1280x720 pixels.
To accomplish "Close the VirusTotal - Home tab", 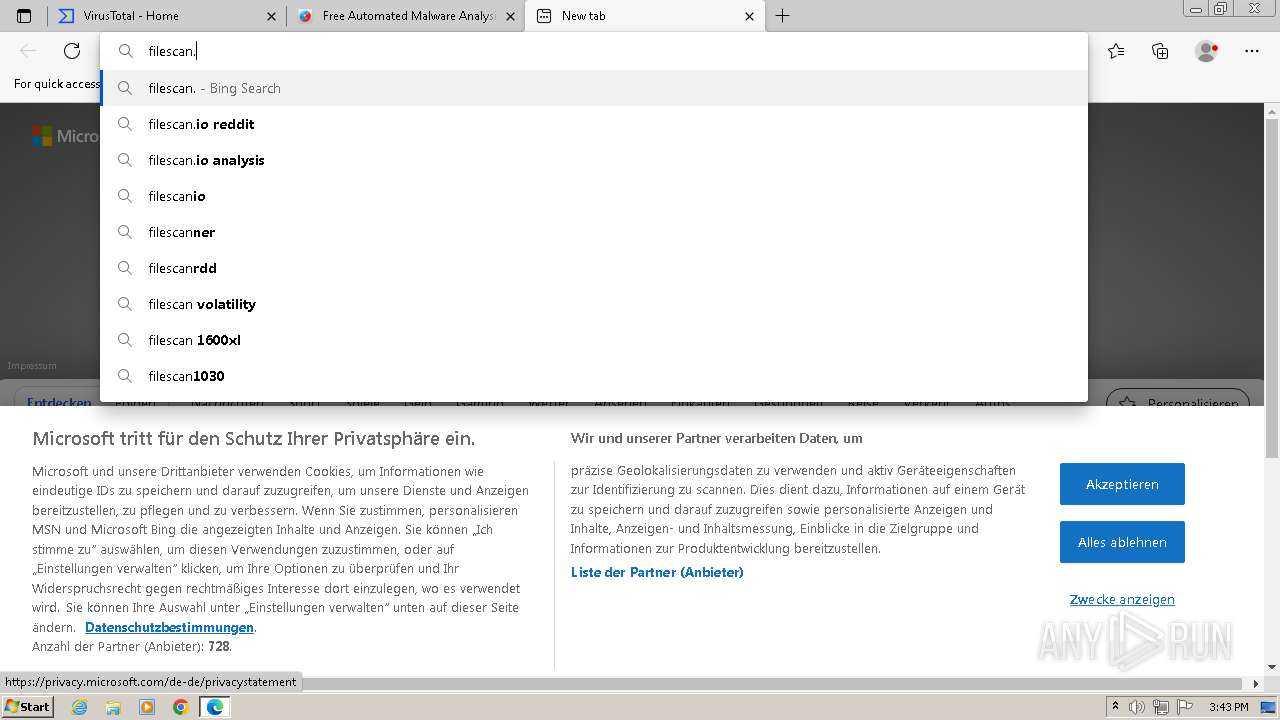I will click(271, 16).
